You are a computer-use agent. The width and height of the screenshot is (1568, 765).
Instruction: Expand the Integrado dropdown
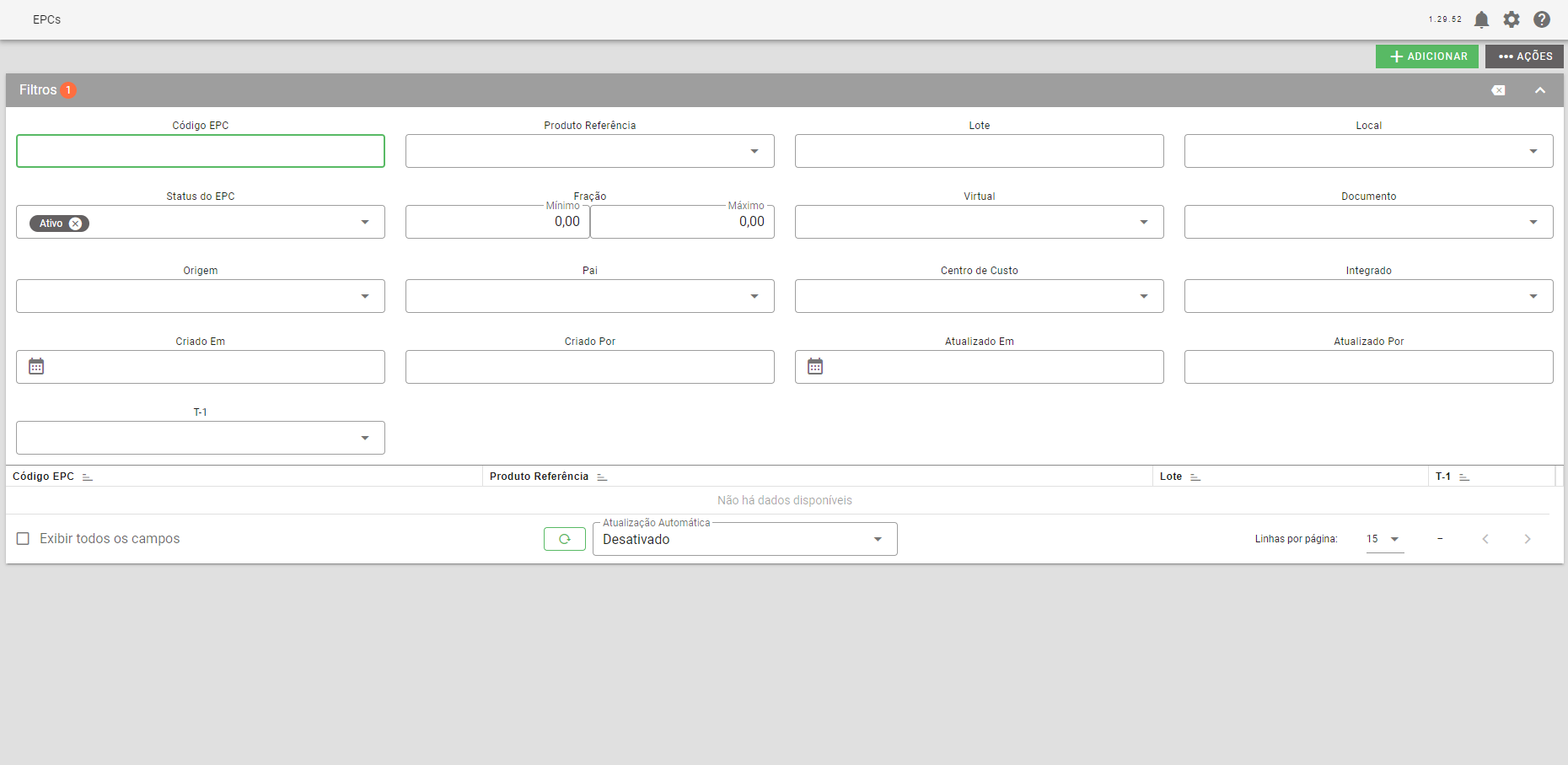[1533, 296]
